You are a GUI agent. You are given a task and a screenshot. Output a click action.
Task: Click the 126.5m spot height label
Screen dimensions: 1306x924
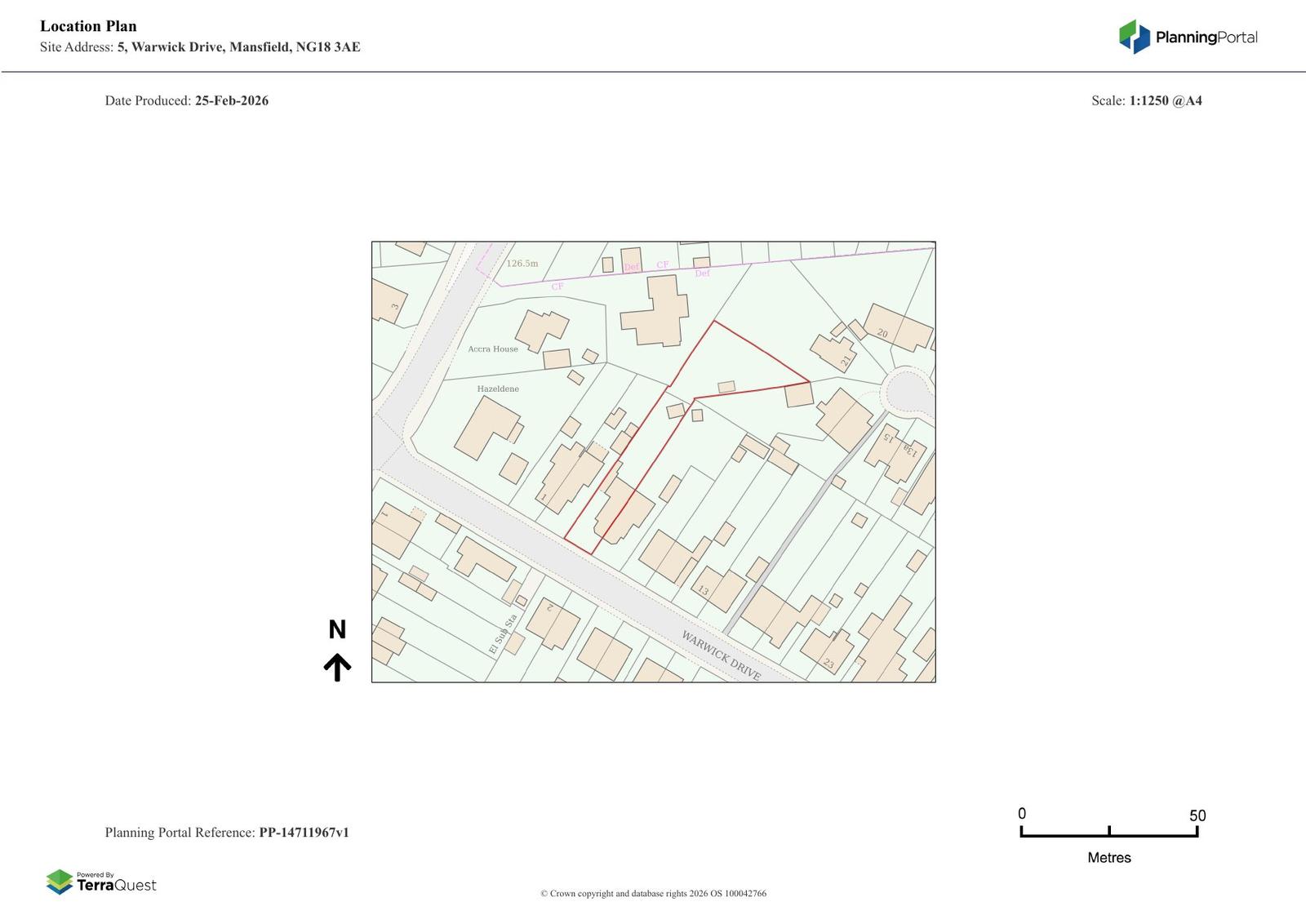(522, 264)
